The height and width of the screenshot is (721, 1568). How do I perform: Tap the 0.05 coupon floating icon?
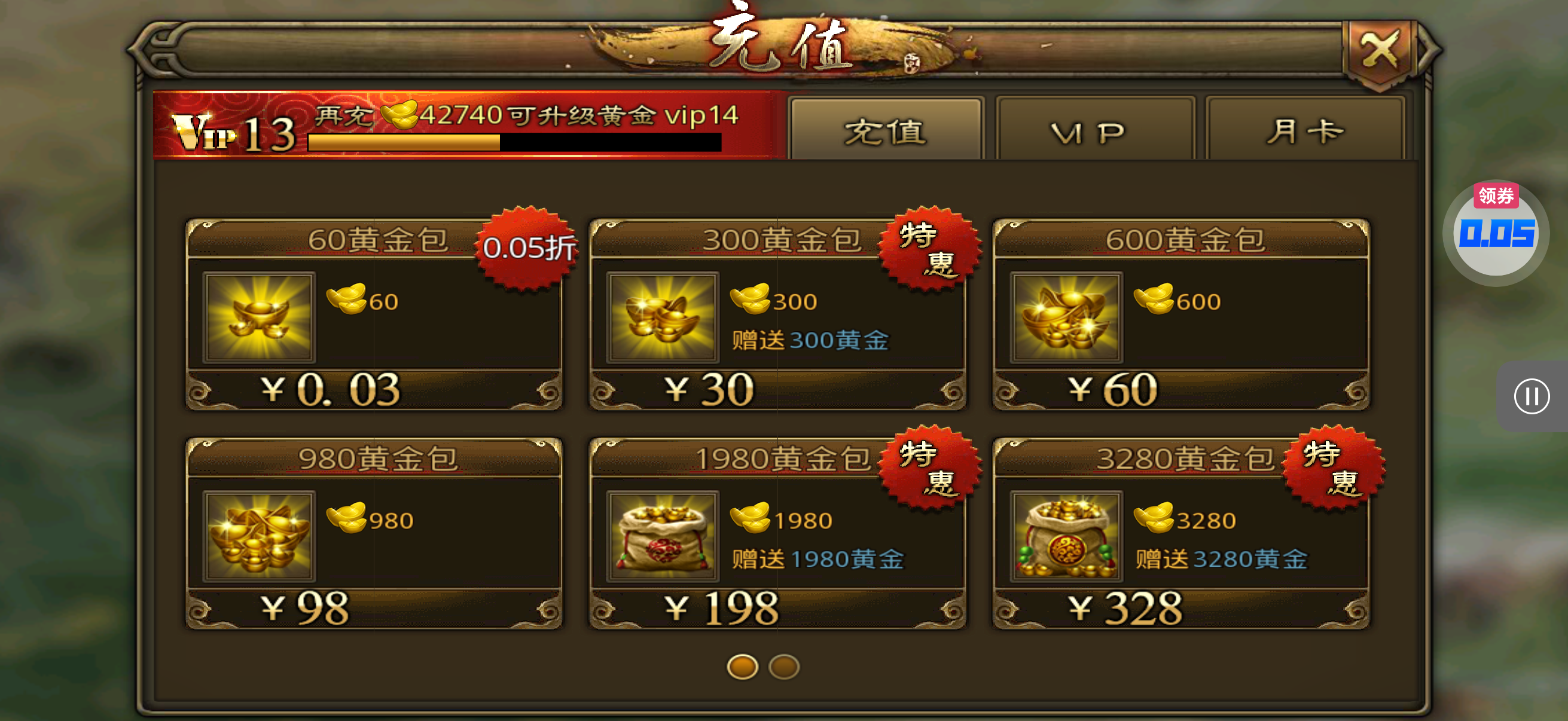pyautogui.click(x=1496, y=232)
